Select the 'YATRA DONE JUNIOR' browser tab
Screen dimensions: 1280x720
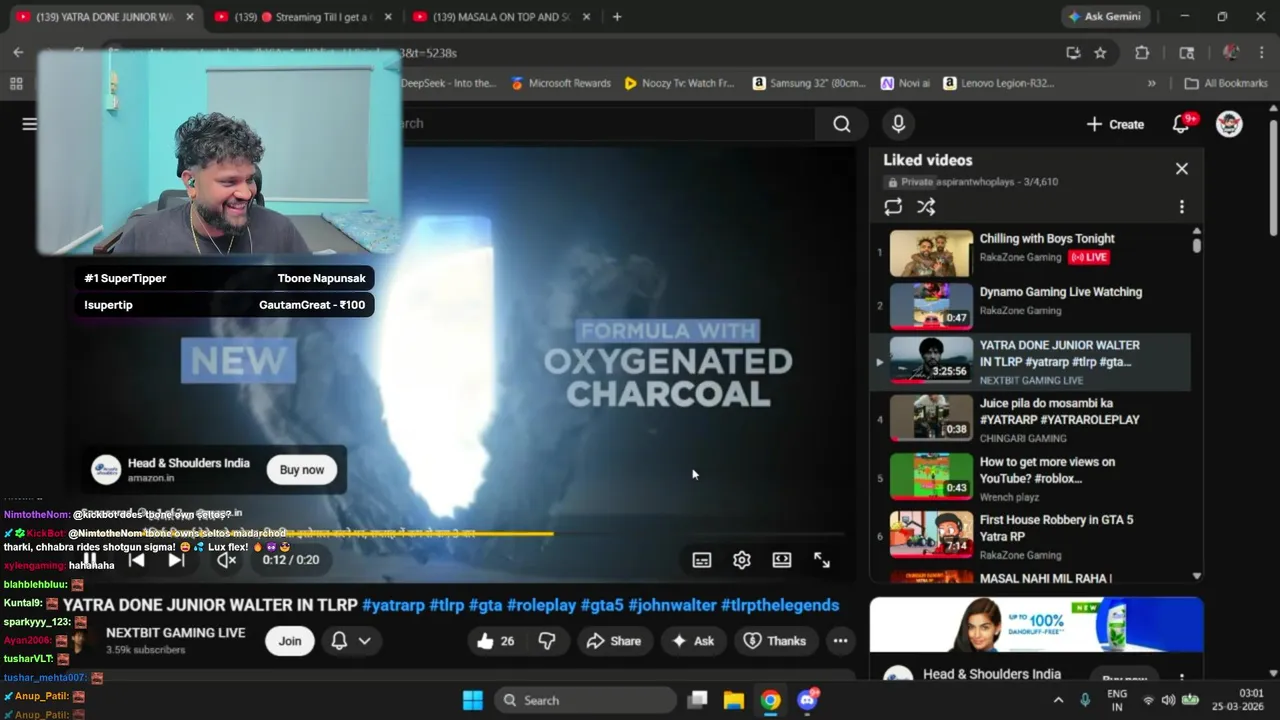pos(102,17)
